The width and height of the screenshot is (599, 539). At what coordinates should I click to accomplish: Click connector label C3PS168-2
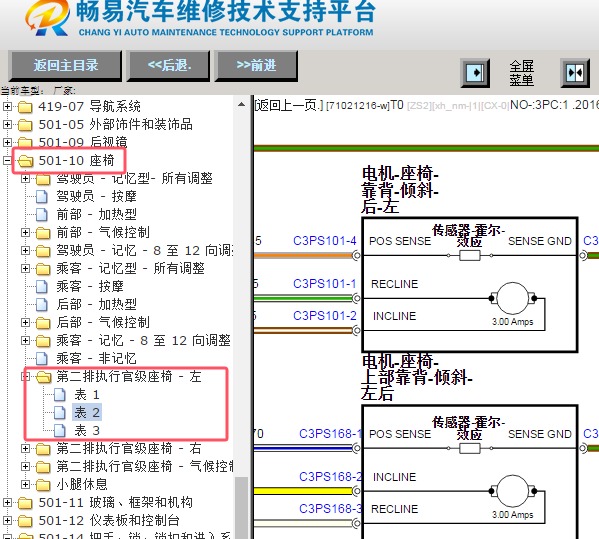(330, 476)
